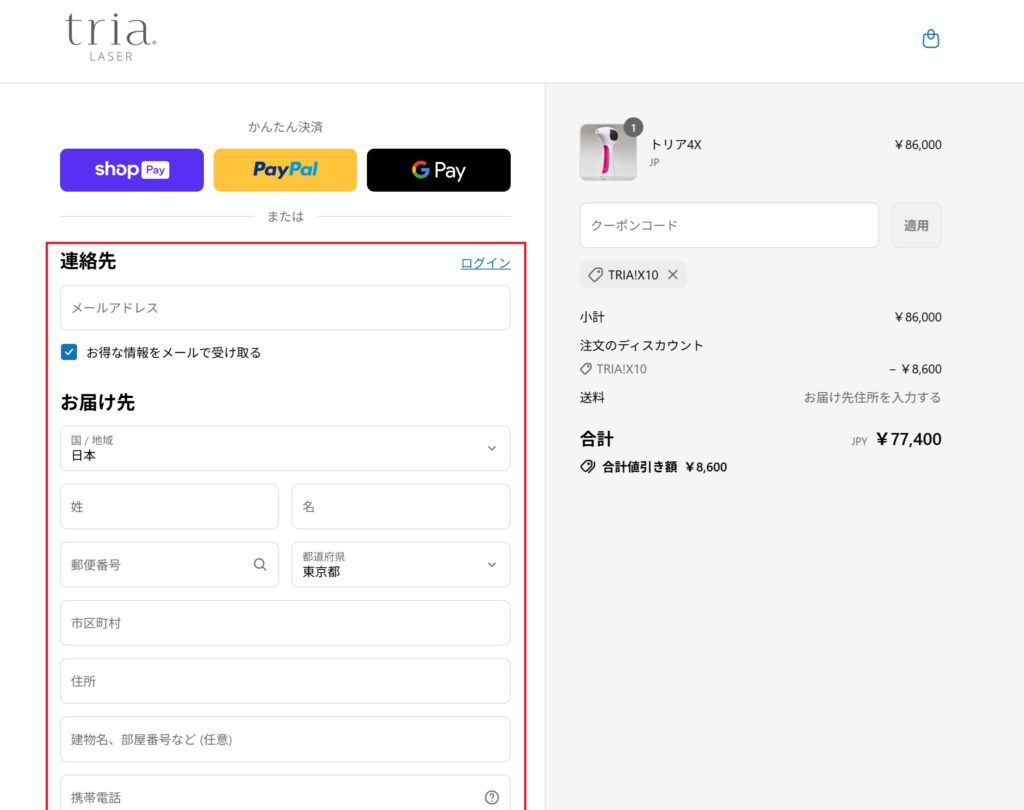Screen dimensions: 1024x810
Task: Click the 適用 apply coupon button
Action: click(916, 225)
